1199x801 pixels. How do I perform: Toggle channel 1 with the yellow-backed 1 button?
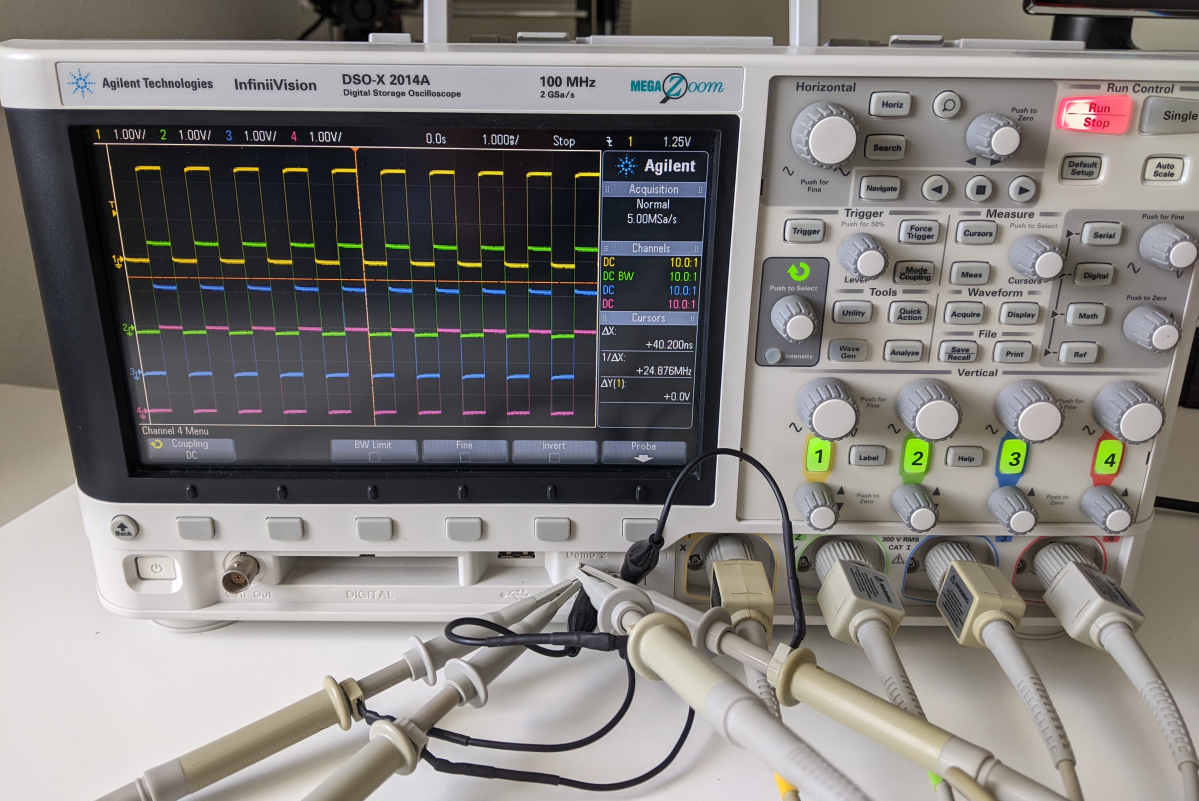pyautogui.click(x=819, y=457)
